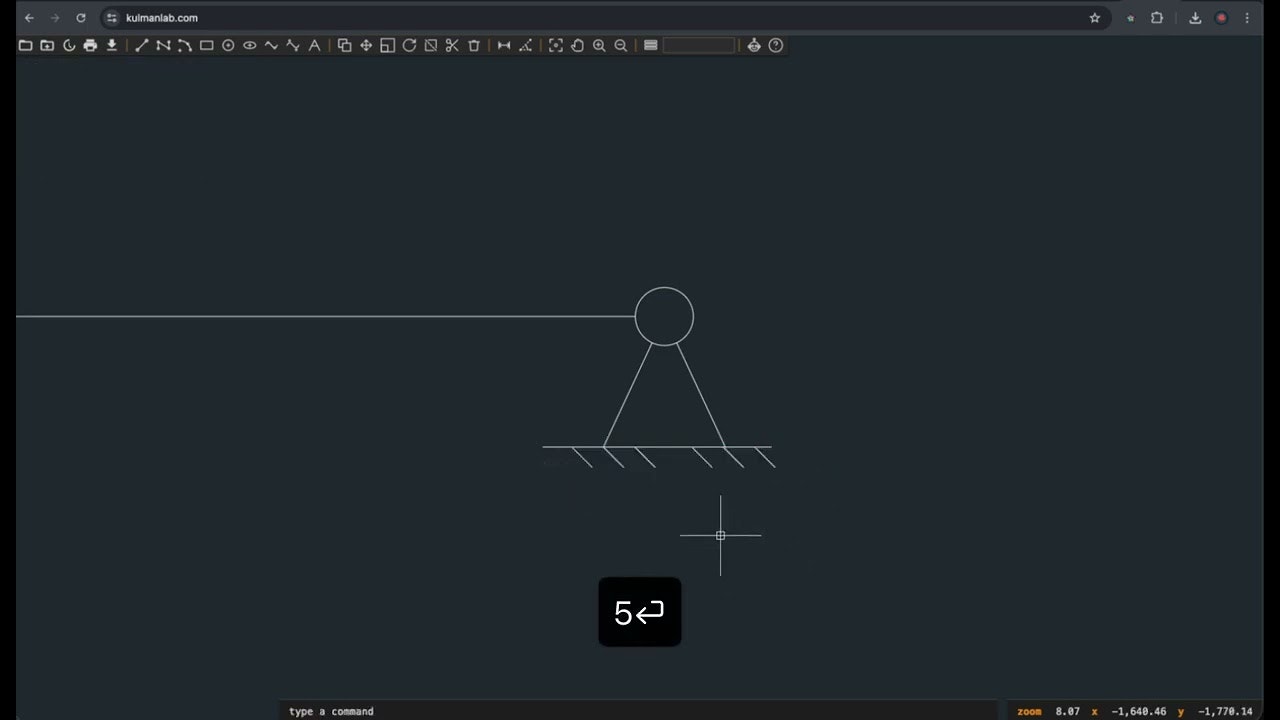Click the browser back arrow
This screenshot has height=720, width=1280.
pos(29,18)
